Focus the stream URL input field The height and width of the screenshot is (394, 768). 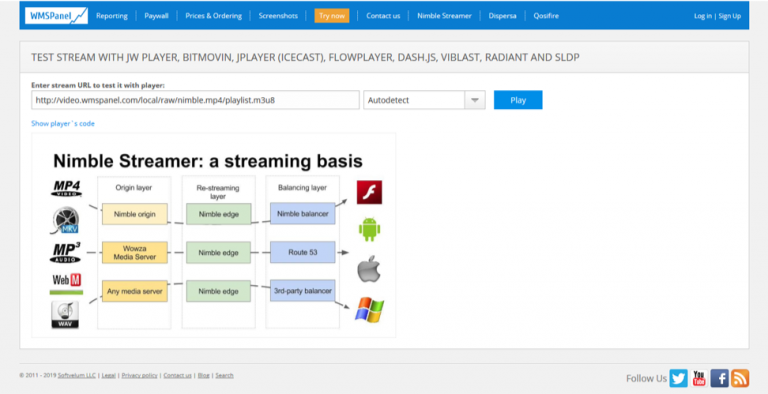[x=195, y=100]
